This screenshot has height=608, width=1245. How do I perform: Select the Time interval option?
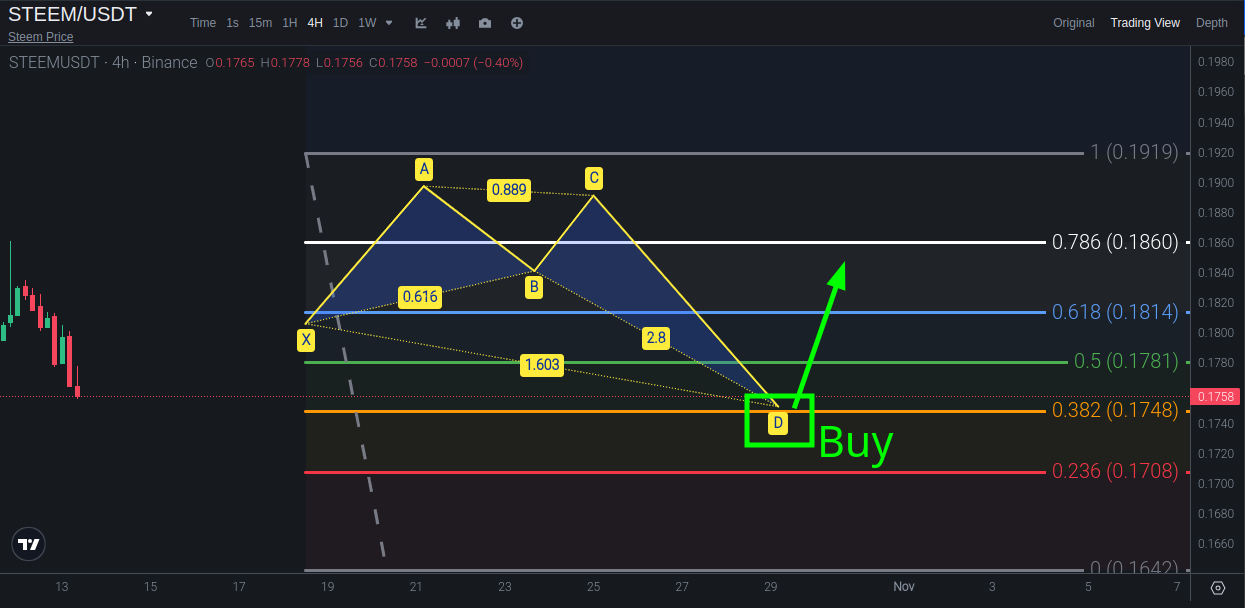(x=203, y=23)
